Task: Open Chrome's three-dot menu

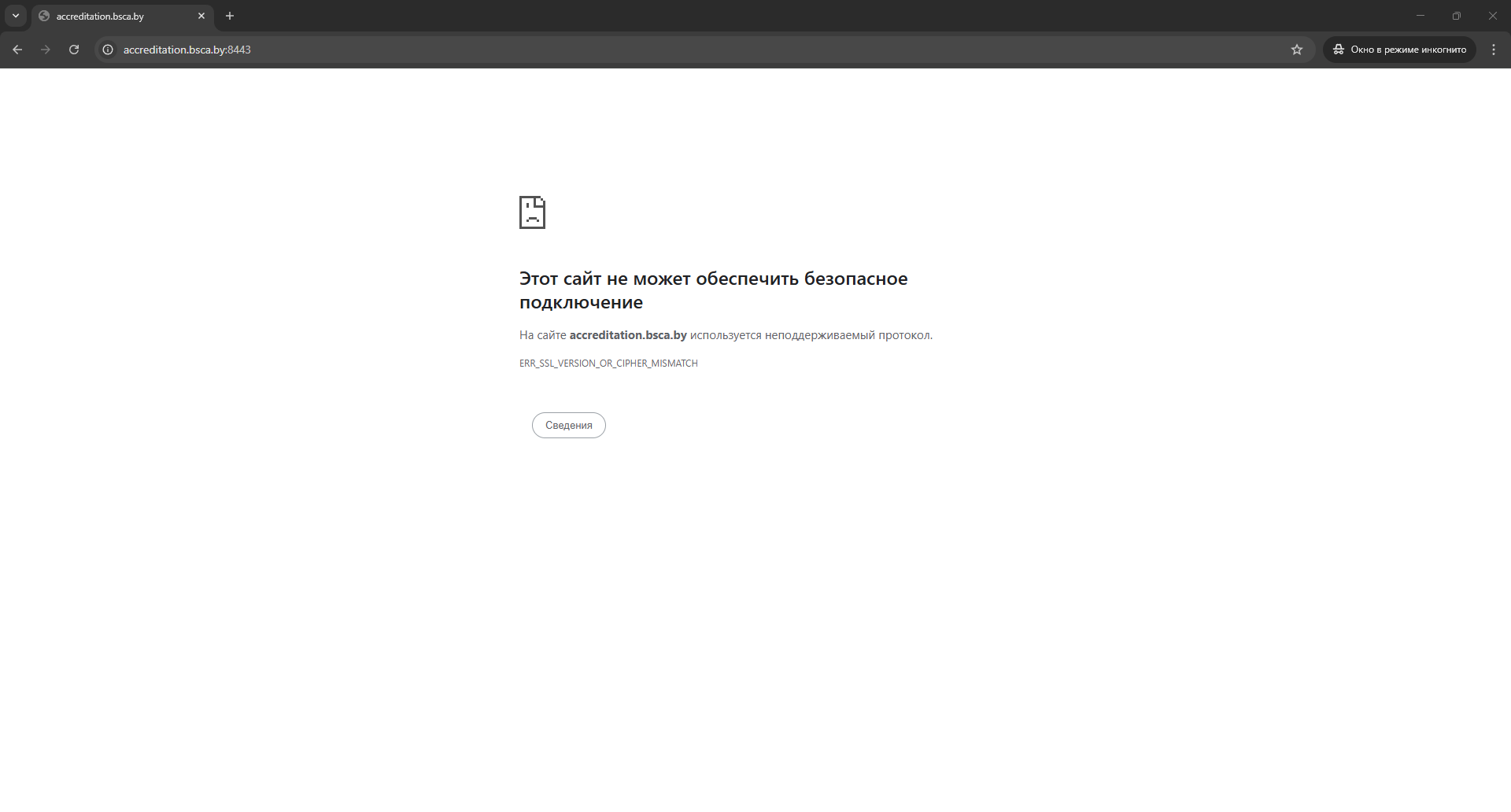Action: [1494, 50]
